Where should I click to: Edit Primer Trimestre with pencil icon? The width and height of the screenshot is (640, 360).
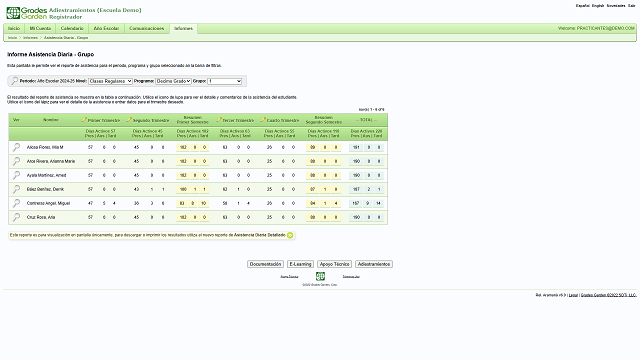(x=84, y=120)
